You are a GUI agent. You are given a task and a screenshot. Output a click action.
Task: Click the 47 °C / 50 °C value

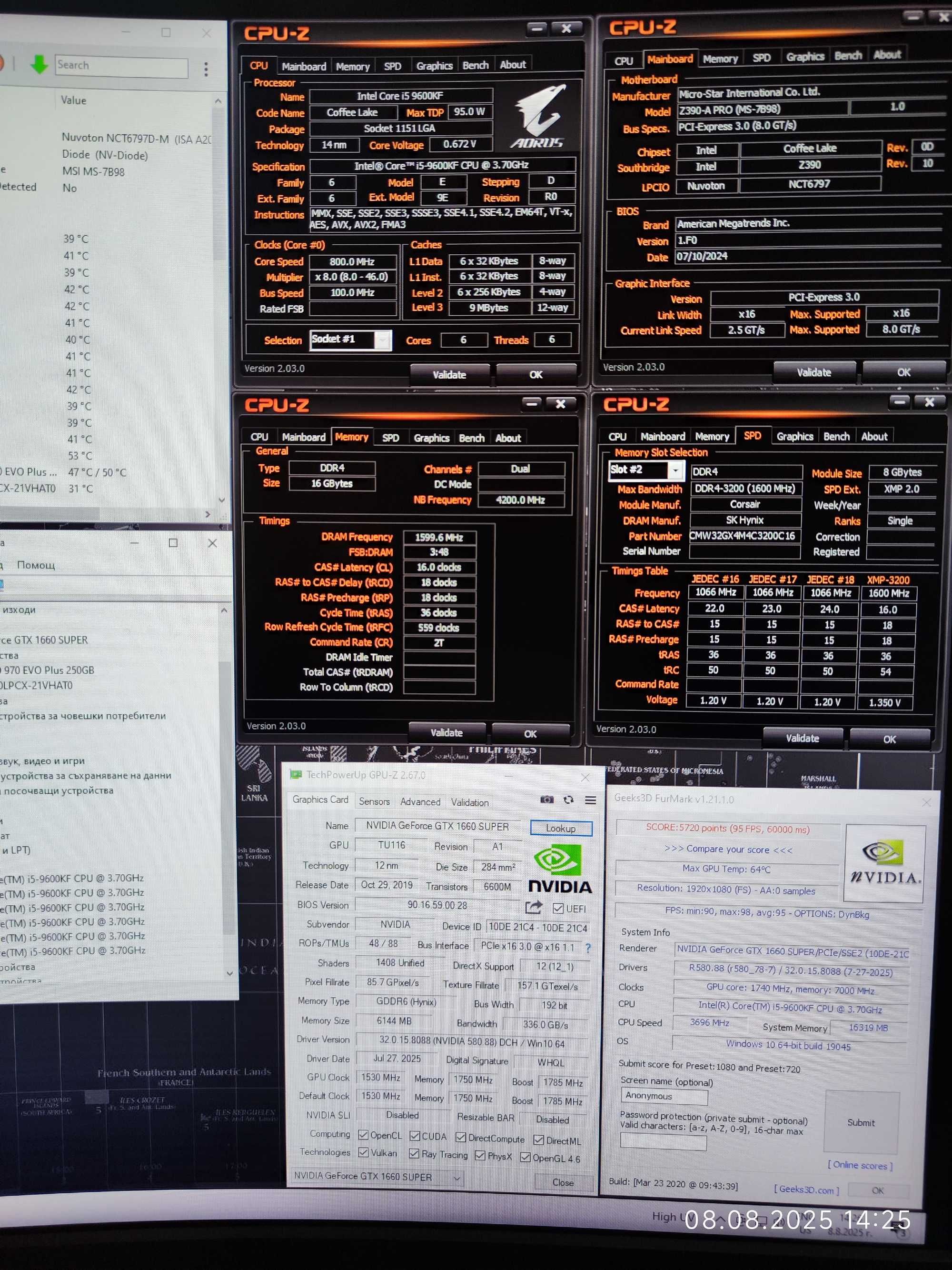[x=97, y=472]
